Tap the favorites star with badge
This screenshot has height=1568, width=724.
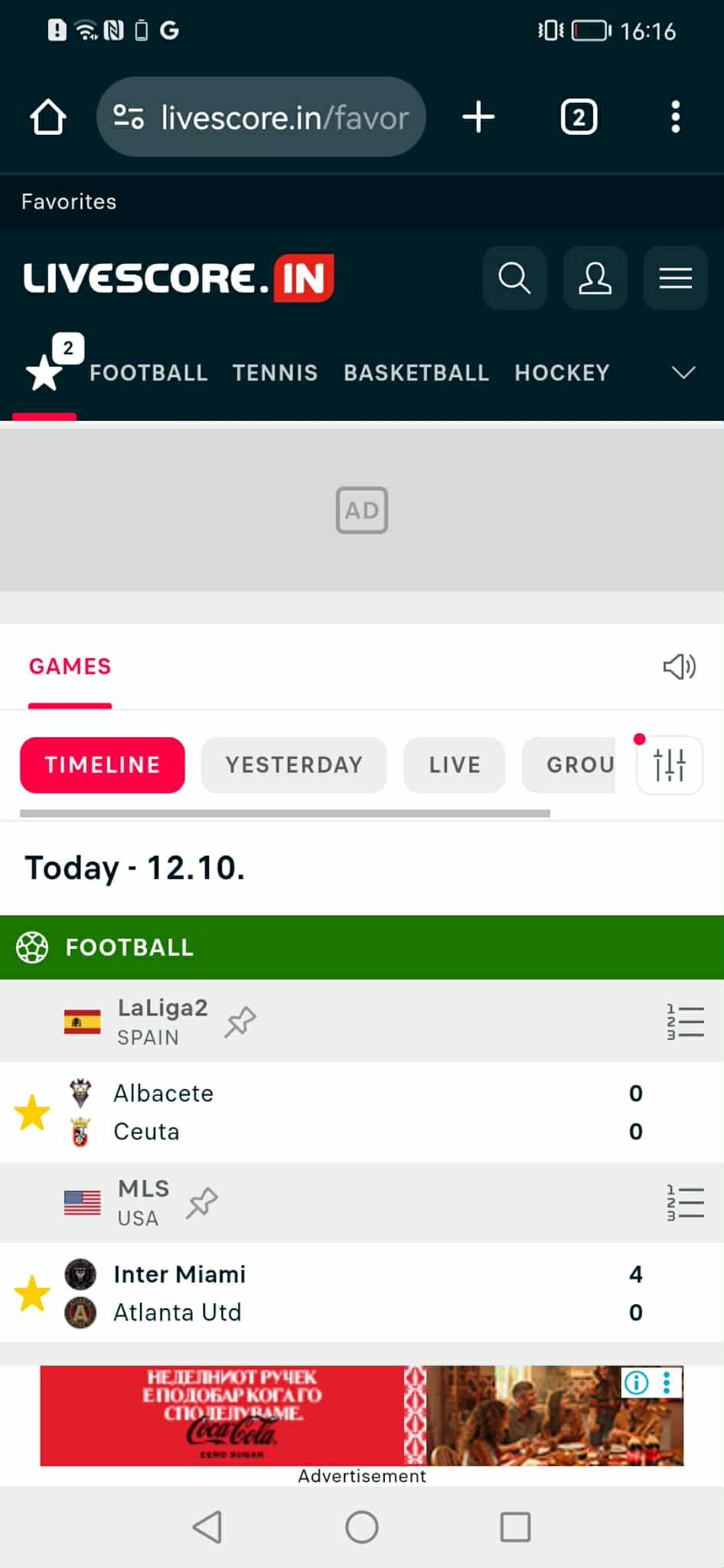coord(46,371)
